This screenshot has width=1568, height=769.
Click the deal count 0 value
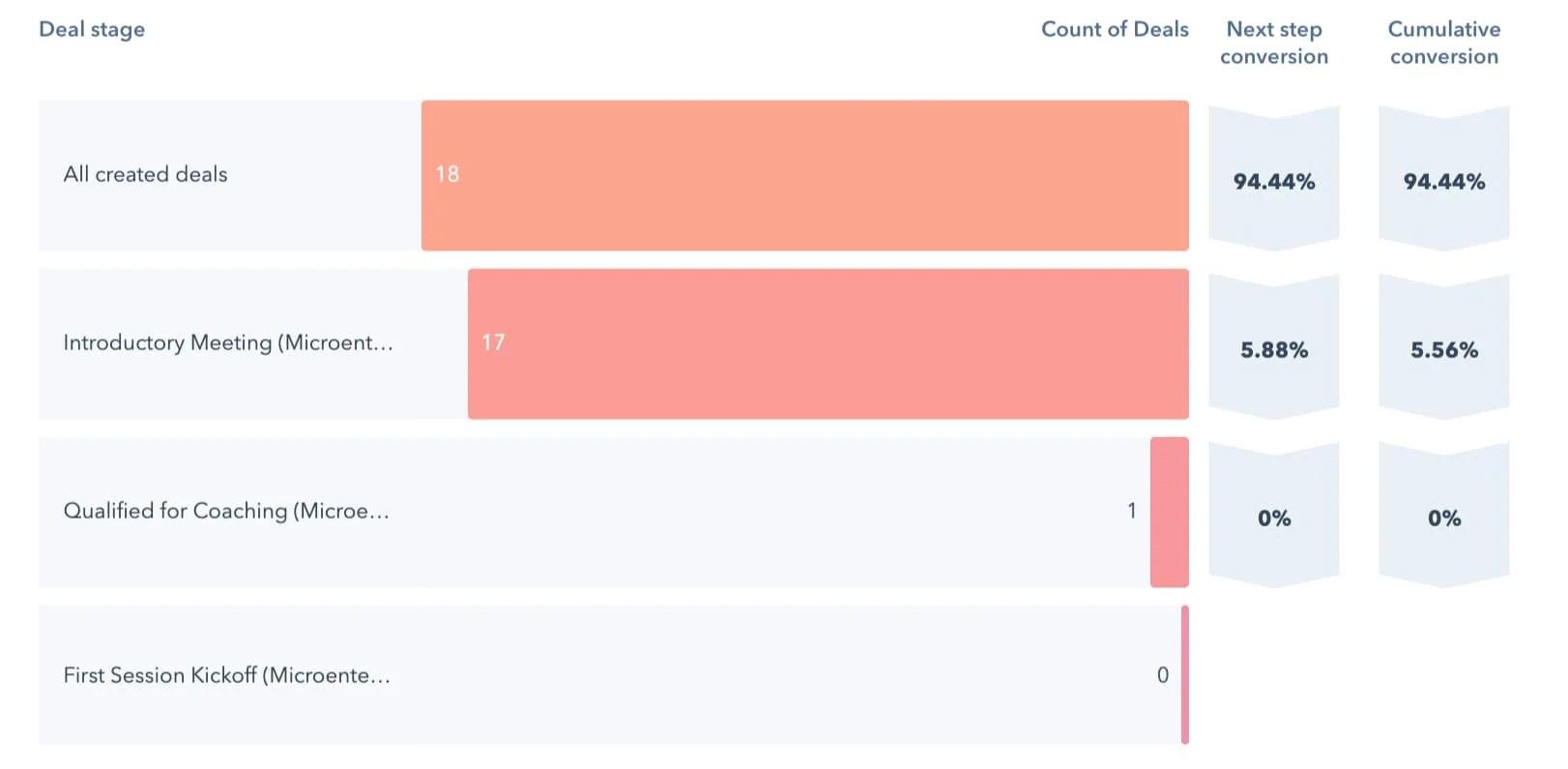(1163, 675)
